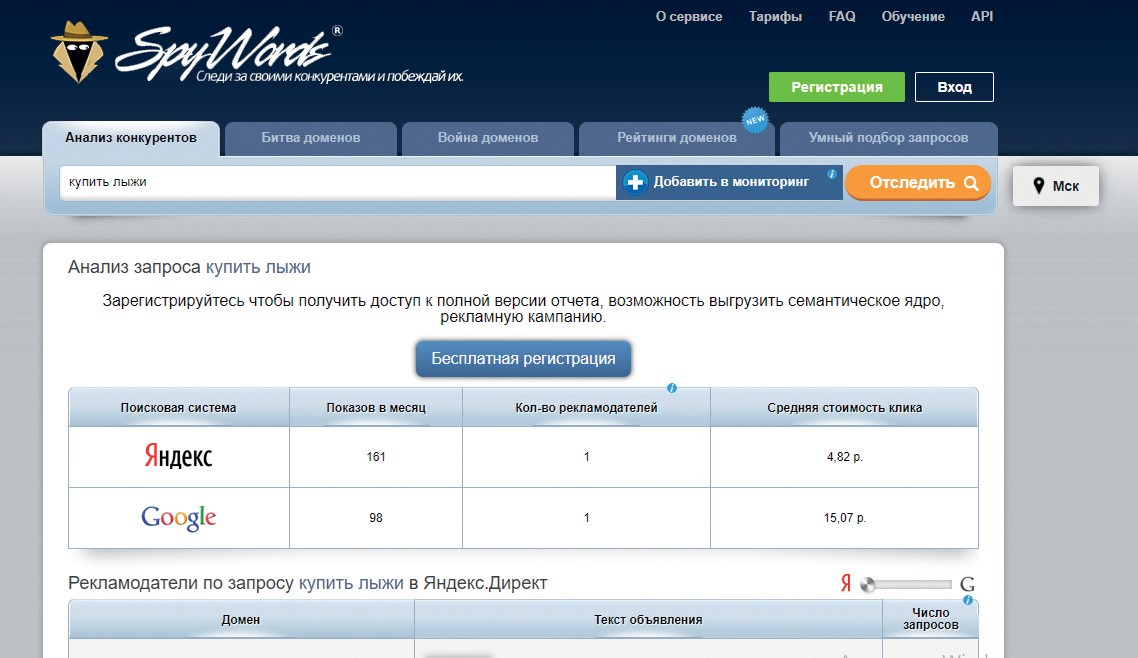This screenshot has width=1138, height=658.
Task: Open the Умный подбор запросов tab
Action: coord(888,138)
